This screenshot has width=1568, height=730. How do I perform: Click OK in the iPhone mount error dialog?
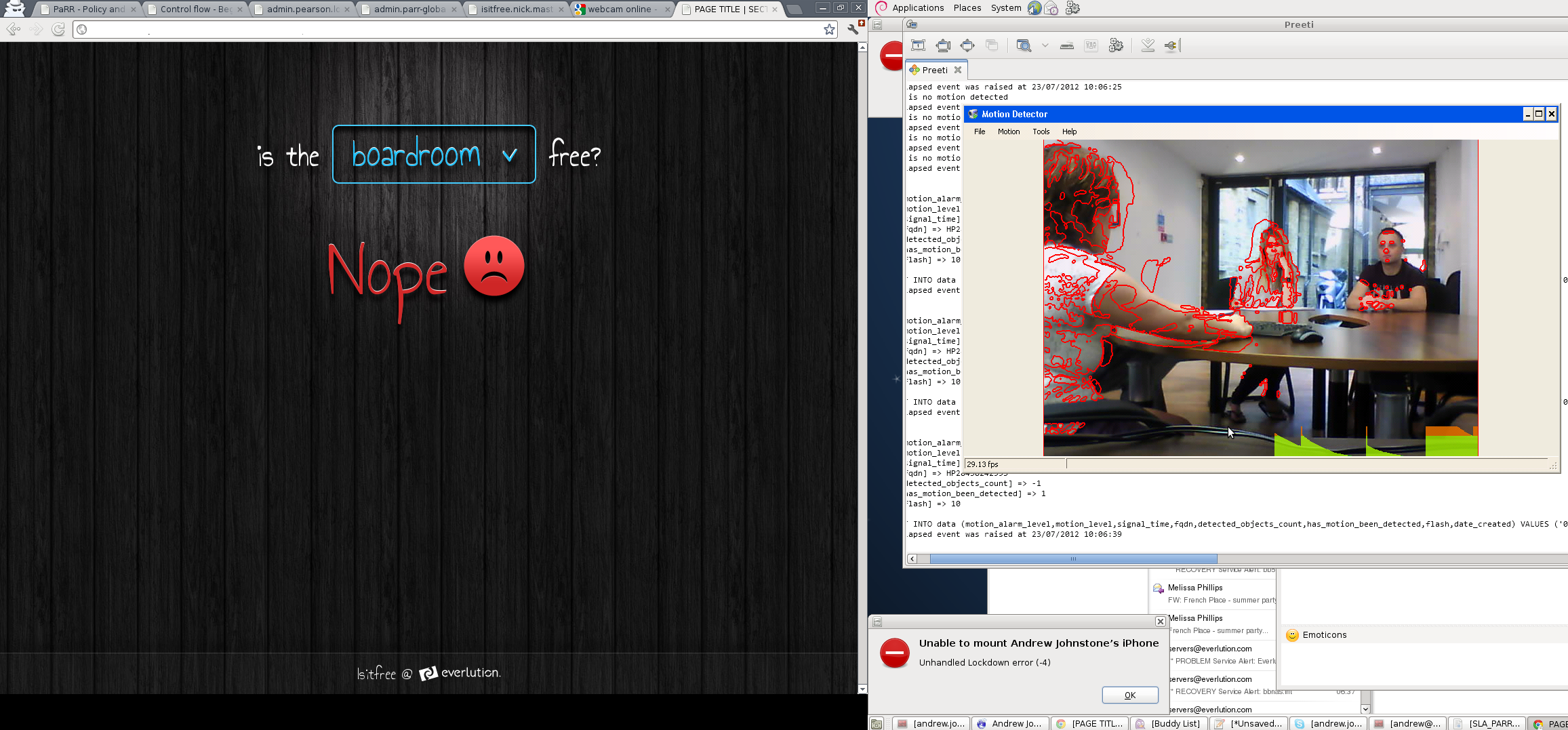(x=1130, y=695)
